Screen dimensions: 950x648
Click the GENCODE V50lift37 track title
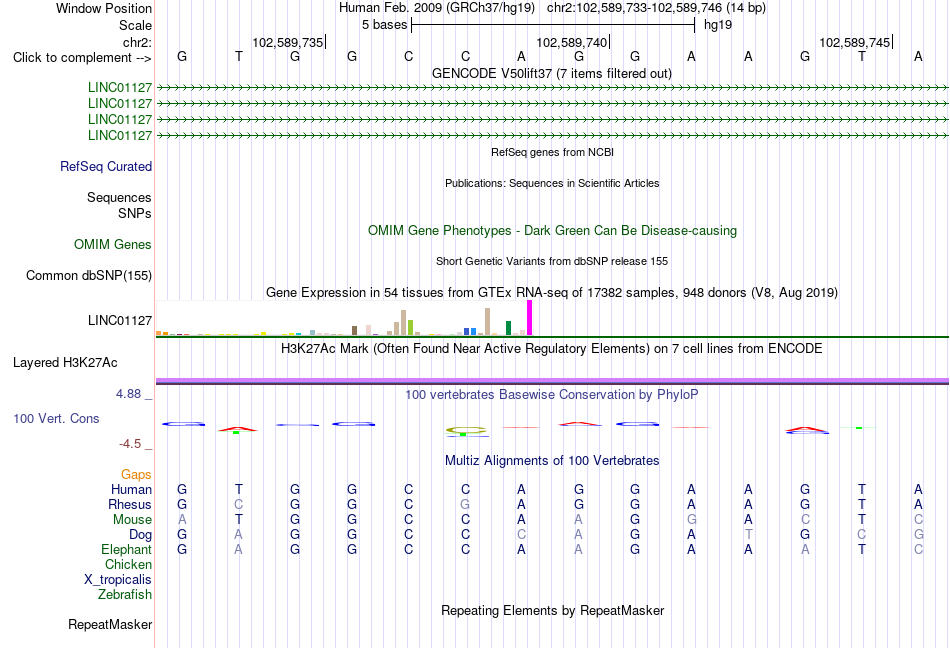[552, 74]
